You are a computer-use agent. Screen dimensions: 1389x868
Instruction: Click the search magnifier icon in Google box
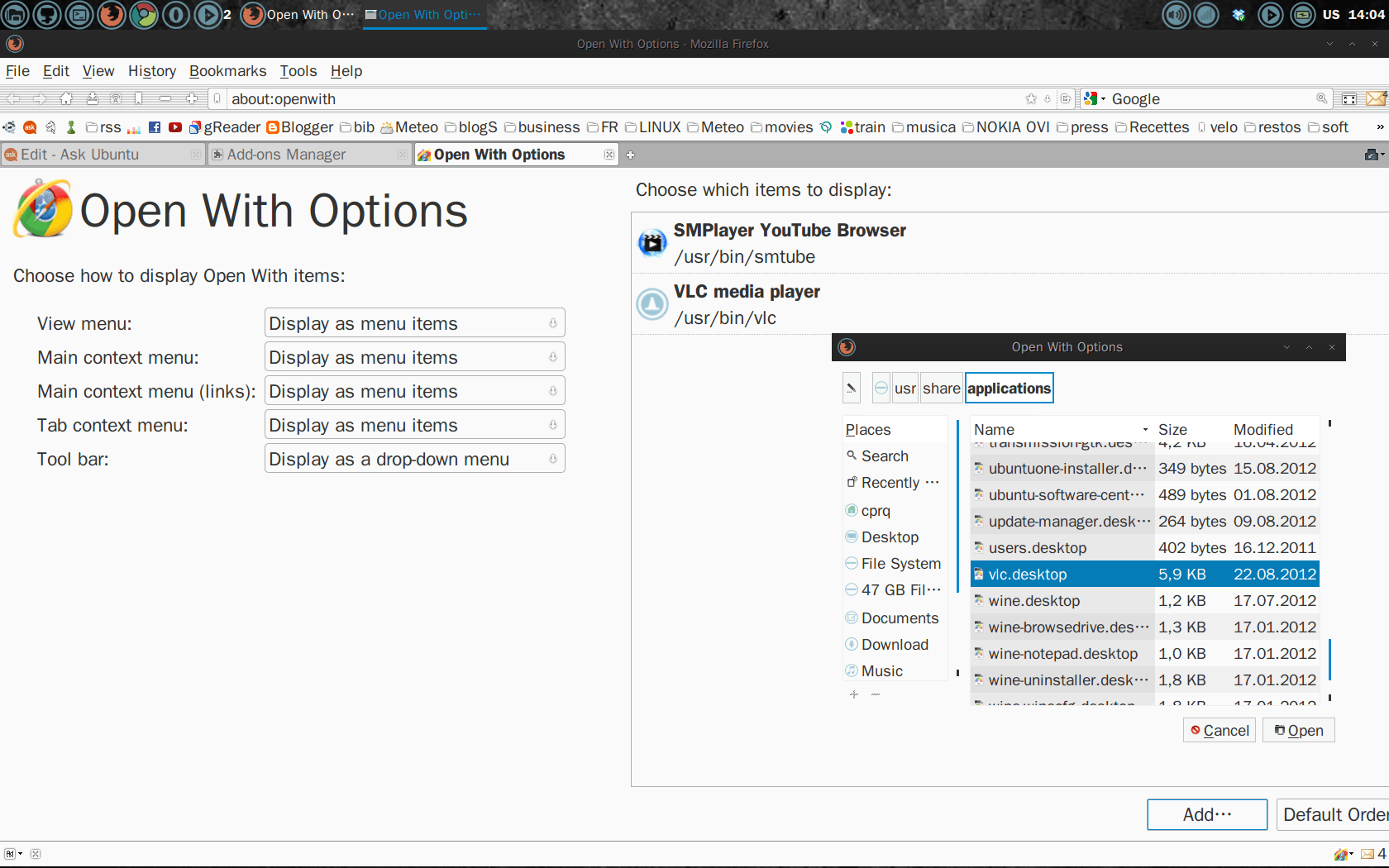1322,98
